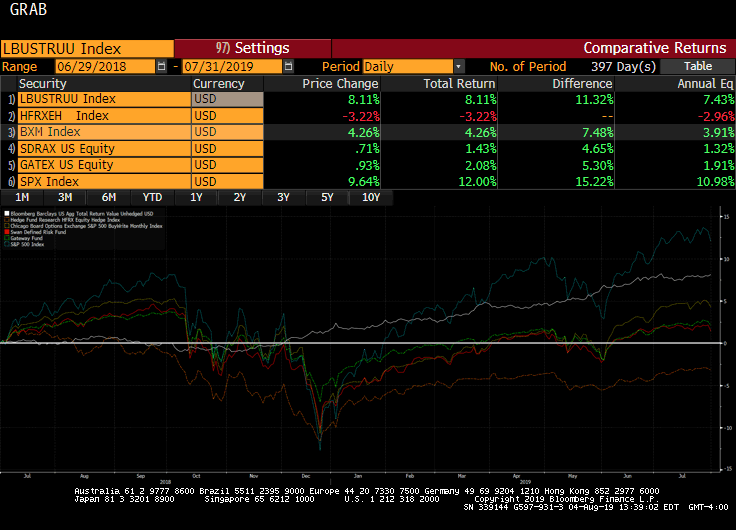Click LBUSTRUU Difference value 11.32%

point(594,100)
